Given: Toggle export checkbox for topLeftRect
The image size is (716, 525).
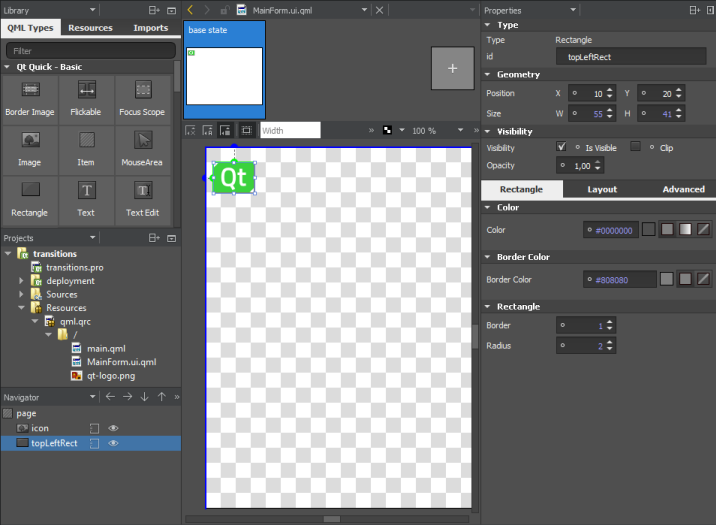Looking at the screenshot, I should [x=95, y=443].
